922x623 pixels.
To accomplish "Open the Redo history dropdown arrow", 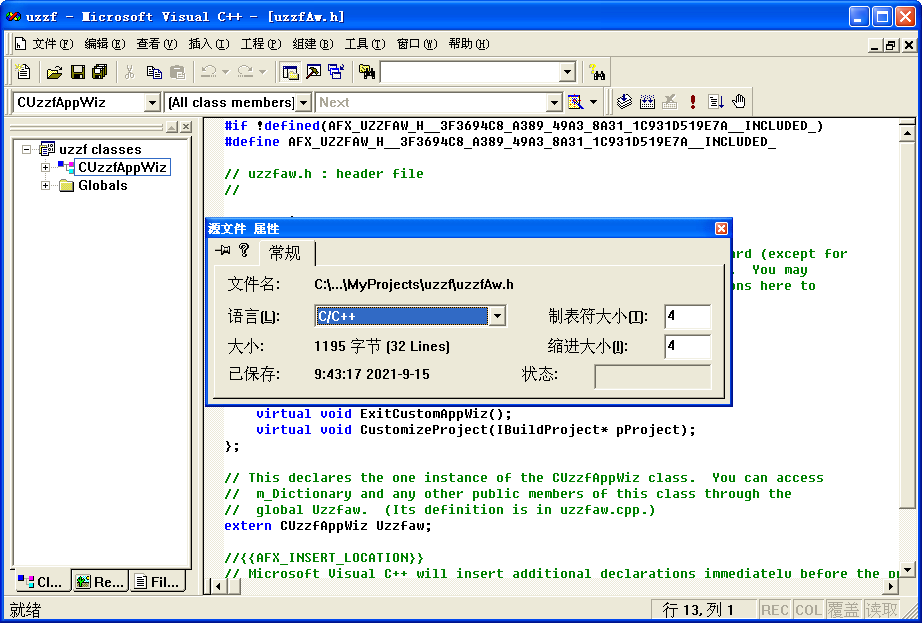I will point(262,72).
